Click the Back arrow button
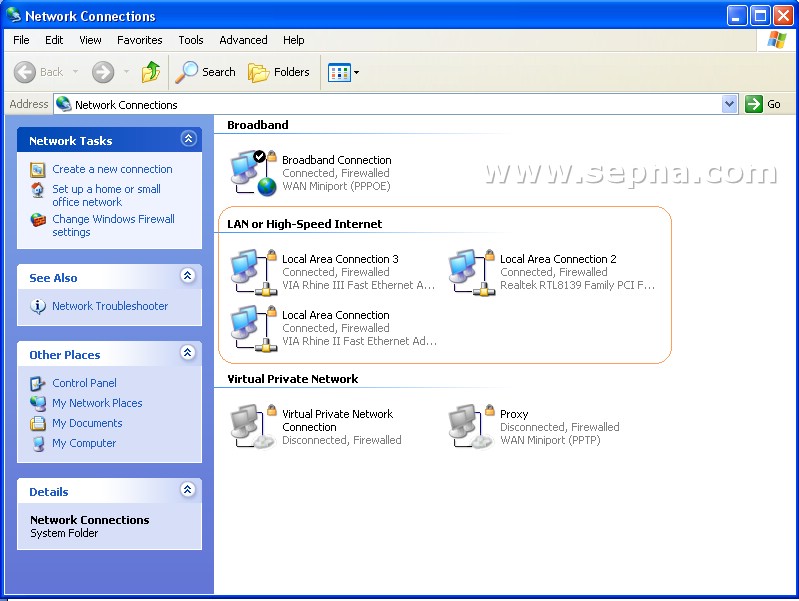 point(25,72)
